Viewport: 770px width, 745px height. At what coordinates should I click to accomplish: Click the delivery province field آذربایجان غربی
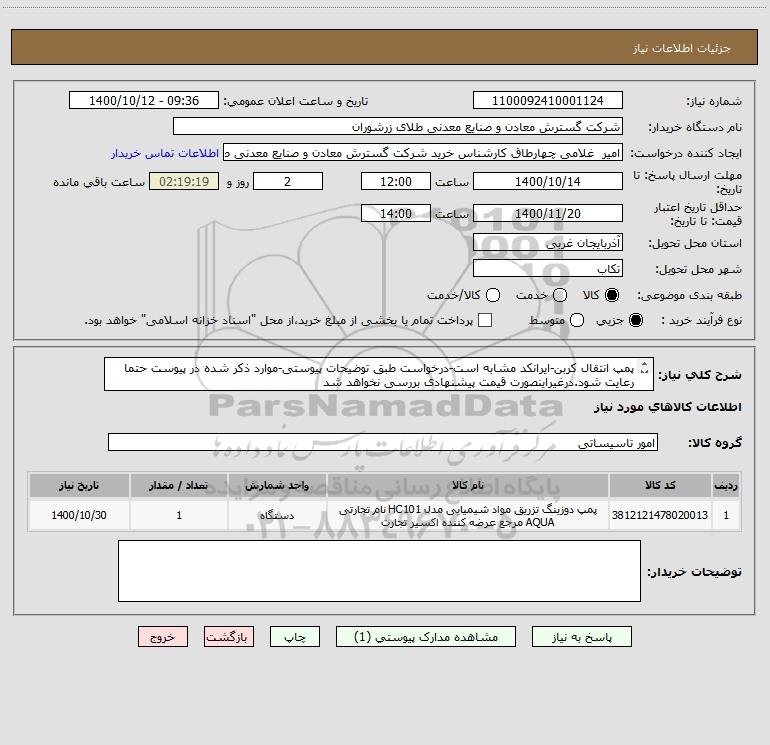tap(548, 242)
